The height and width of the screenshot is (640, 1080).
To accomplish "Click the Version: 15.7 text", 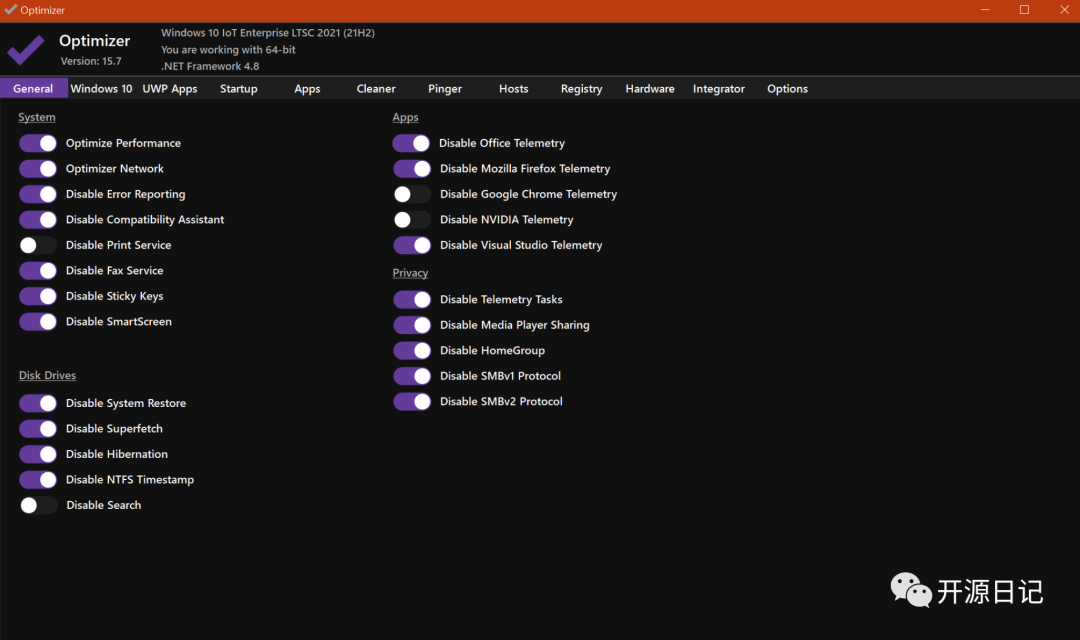I will tap(91, 61).
